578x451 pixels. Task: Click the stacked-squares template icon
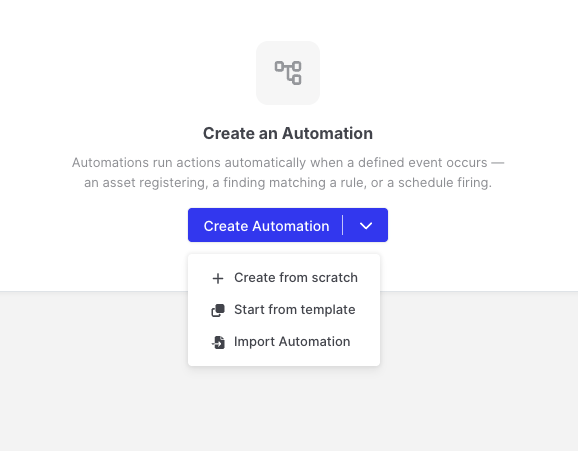click(x=218, y=311)
